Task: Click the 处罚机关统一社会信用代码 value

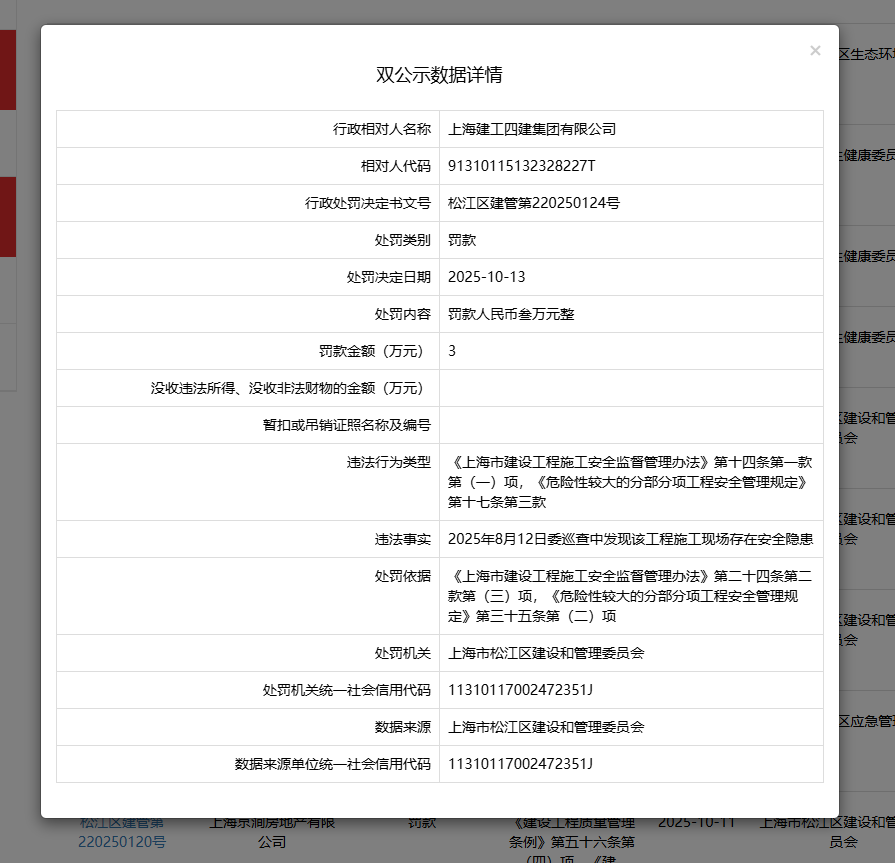Action: click(521, 690)
